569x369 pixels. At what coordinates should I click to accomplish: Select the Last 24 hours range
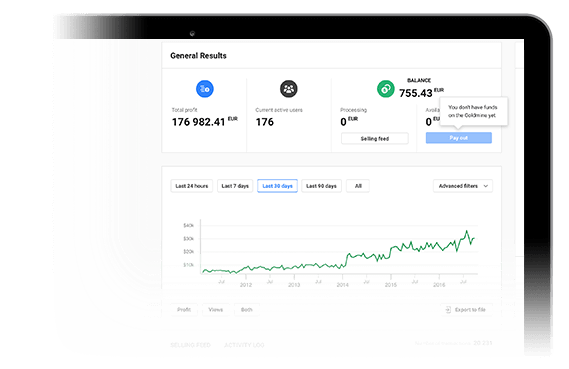(x=192, y=186)
